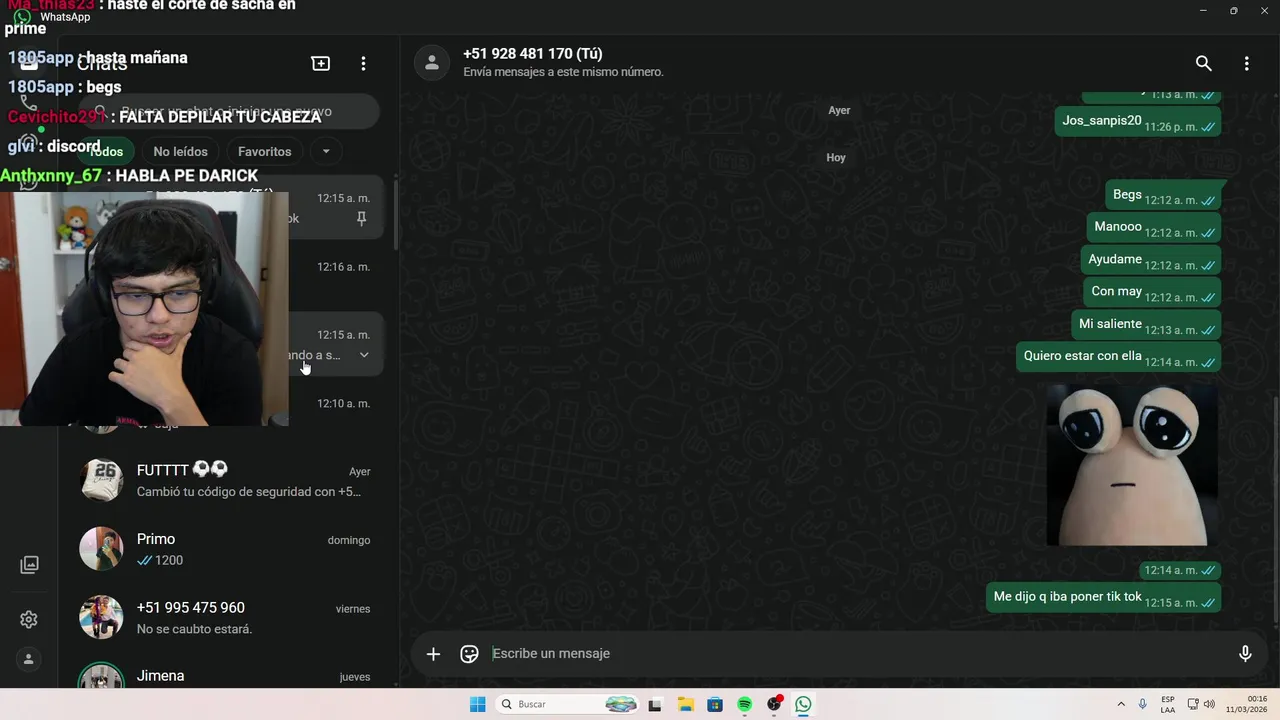Open chat with +51 995 475 960

pyautogui.click(x=230, y=618)
